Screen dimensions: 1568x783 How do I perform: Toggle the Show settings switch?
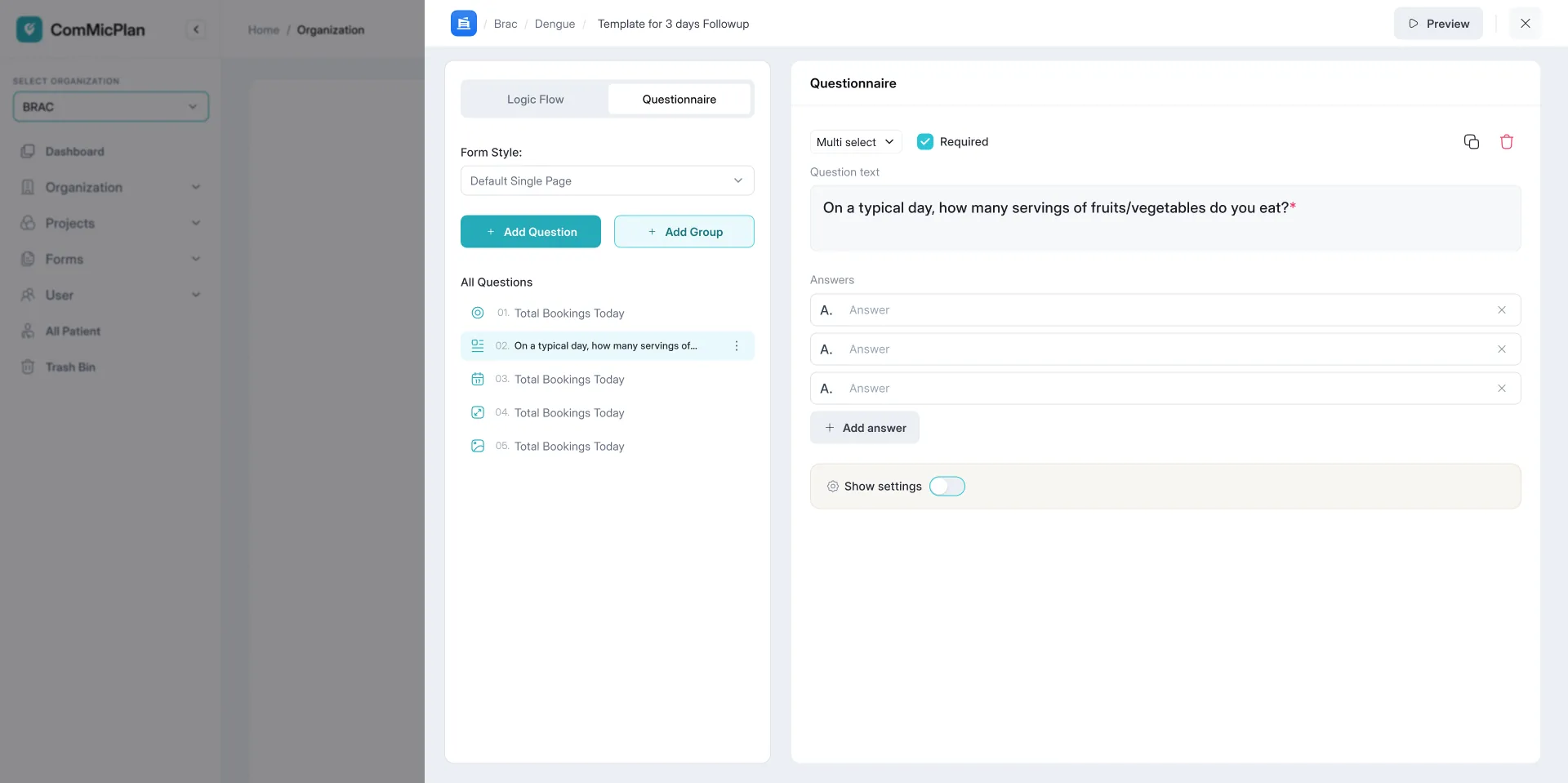click(947, 487)
